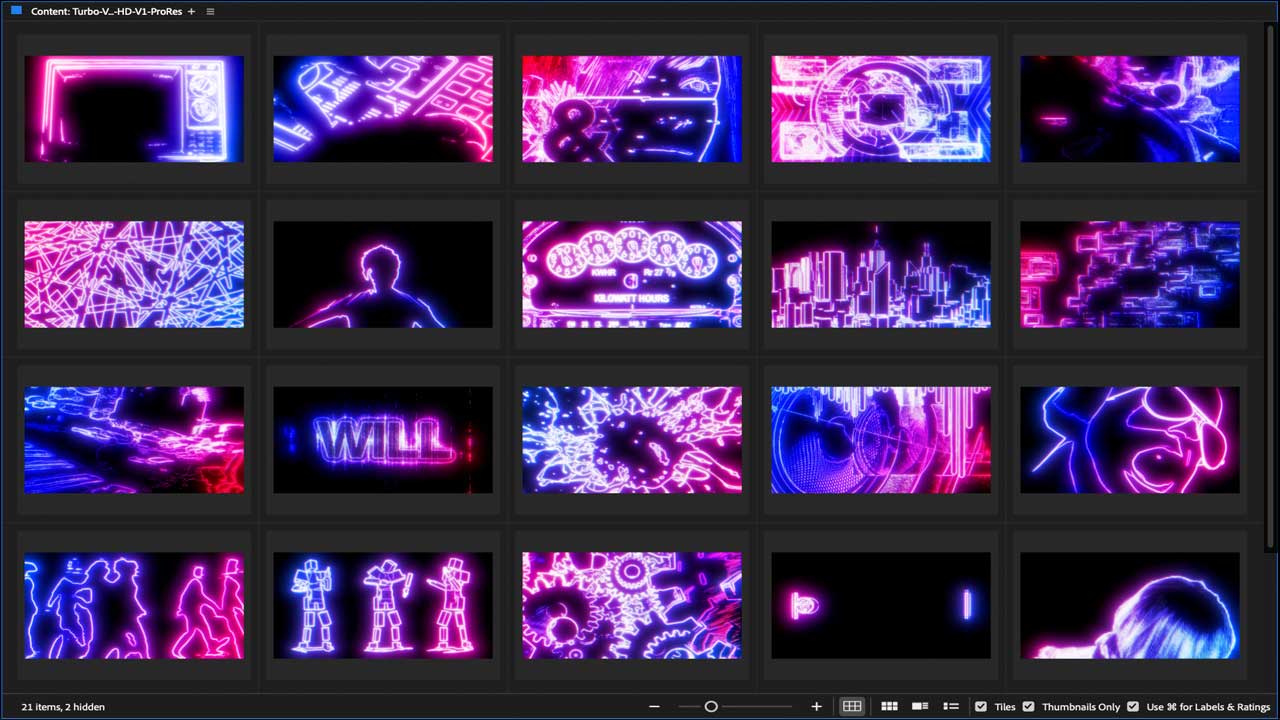This screenshot has width=1280, height=720.
Task: Click the thumbnail size slider handle
Action: 711,707
